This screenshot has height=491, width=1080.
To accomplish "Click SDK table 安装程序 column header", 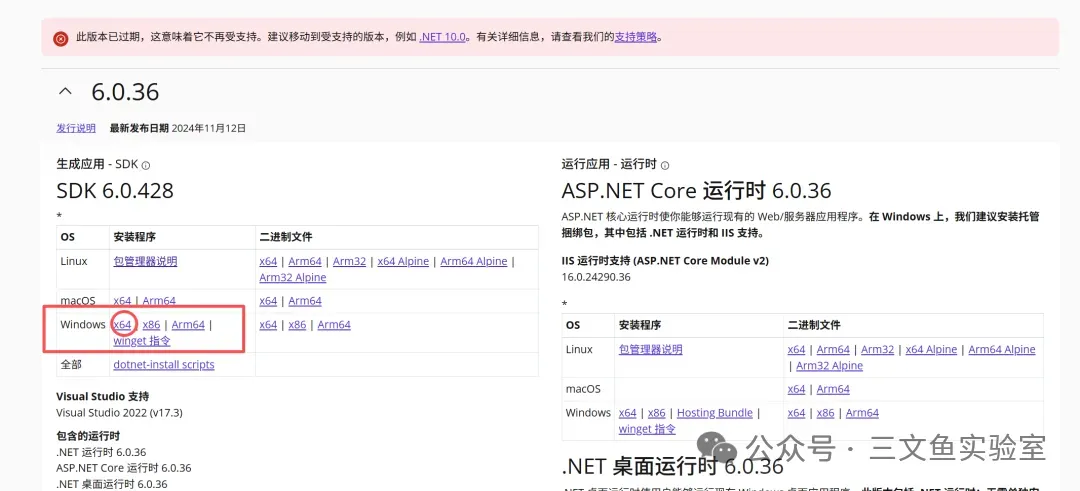I will pos(135,236).
